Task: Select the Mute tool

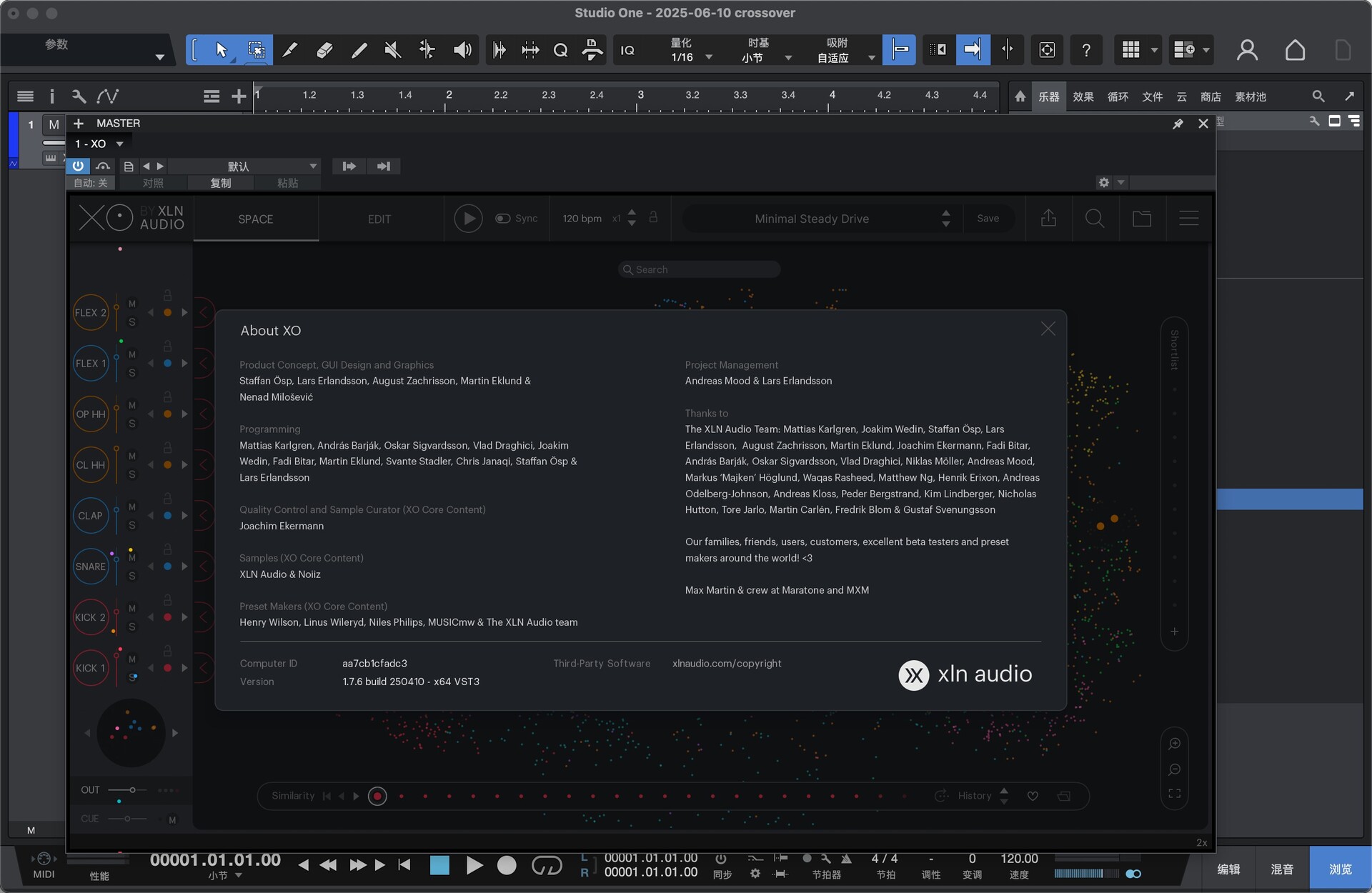Action: pyautogui.click(x=393, y=49)
